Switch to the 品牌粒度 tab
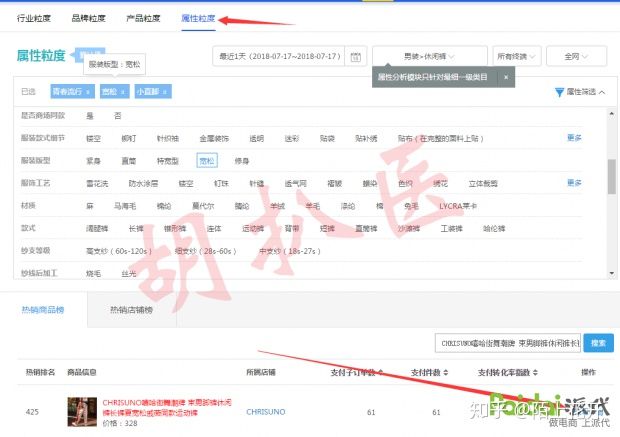This screenshot has height=437, width=620. pyautogui.click(x=88, y=18)
